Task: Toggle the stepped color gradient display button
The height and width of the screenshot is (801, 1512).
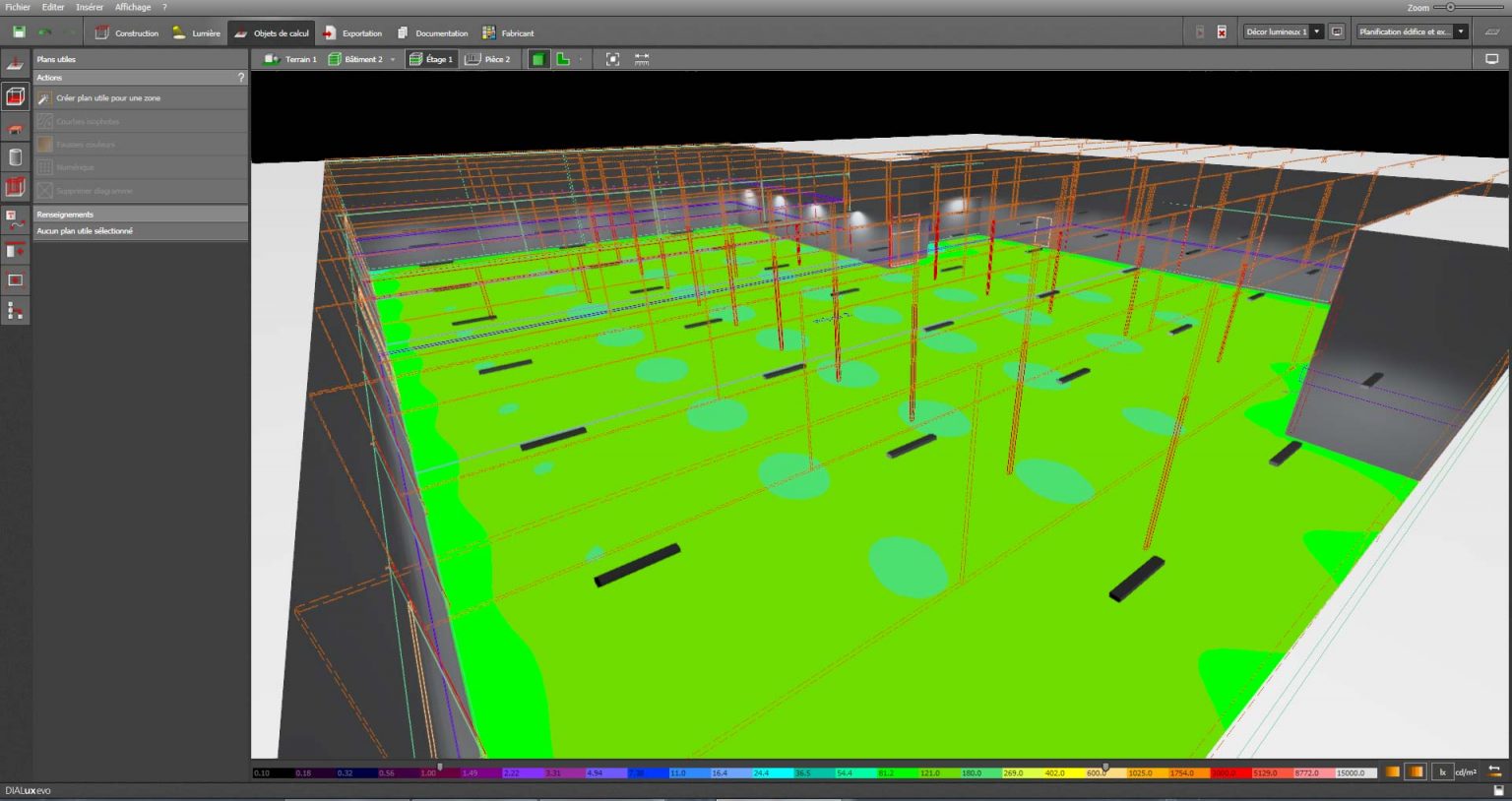Action: point(1415,772)
